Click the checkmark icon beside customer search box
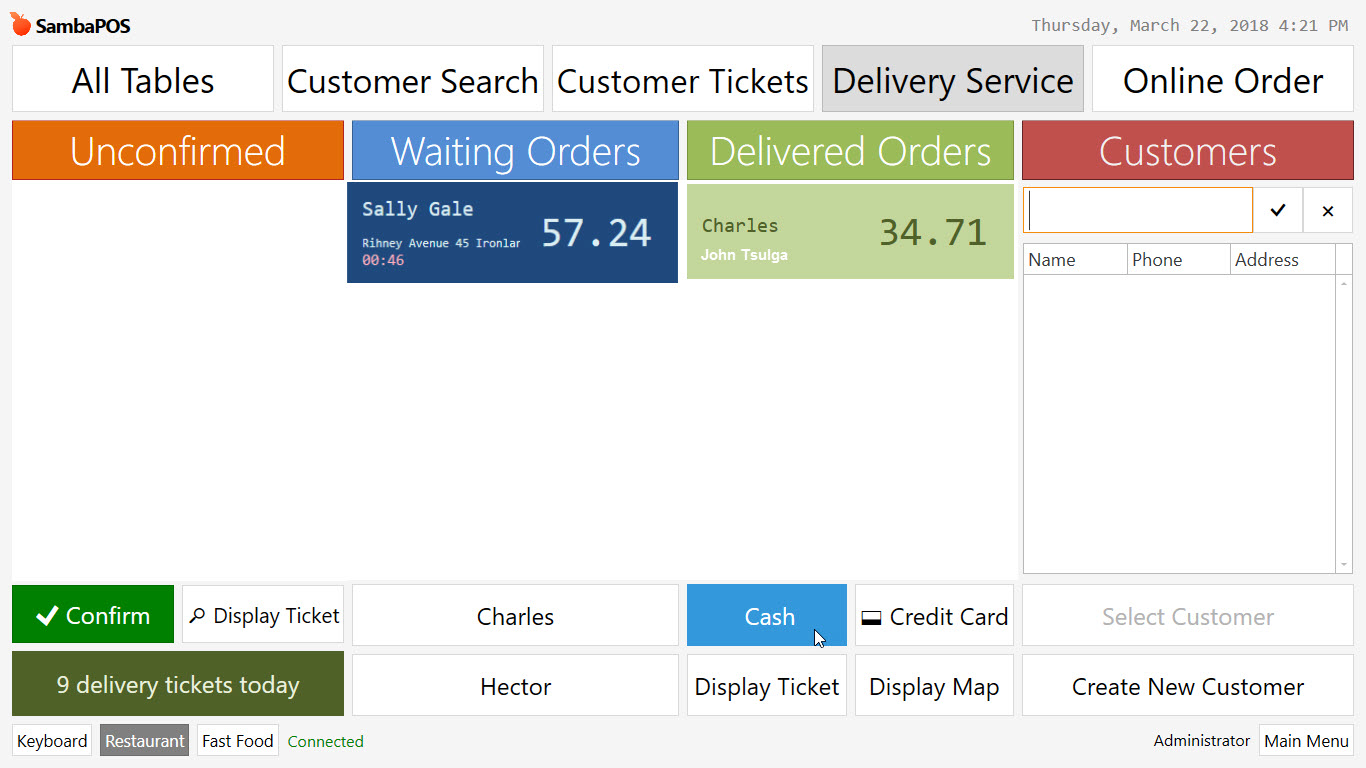The height and width of the screenshot is (768, 1366). tap(1278, 210)
